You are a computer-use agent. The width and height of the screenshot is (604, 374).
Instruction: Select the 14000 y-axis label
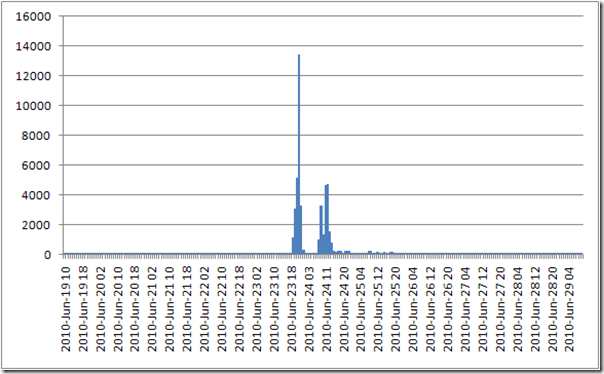pos(33,46)
